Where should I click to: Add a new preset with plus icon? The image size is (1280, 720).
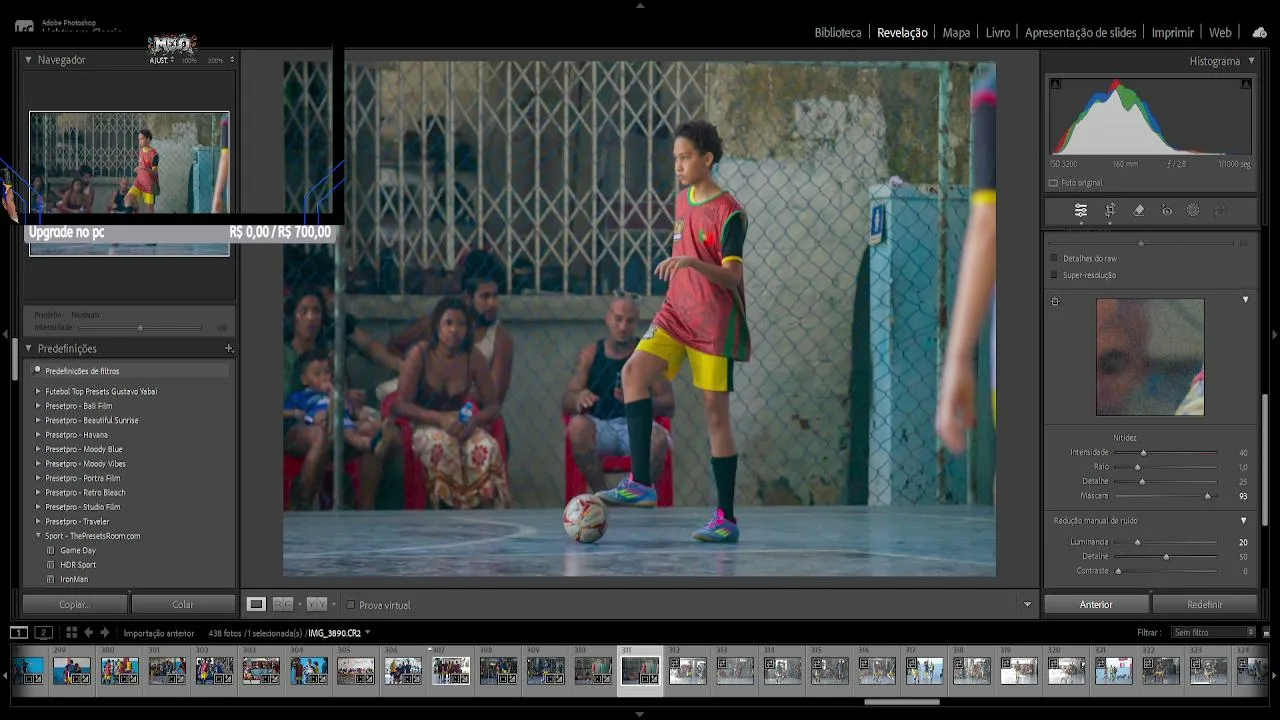229,349
